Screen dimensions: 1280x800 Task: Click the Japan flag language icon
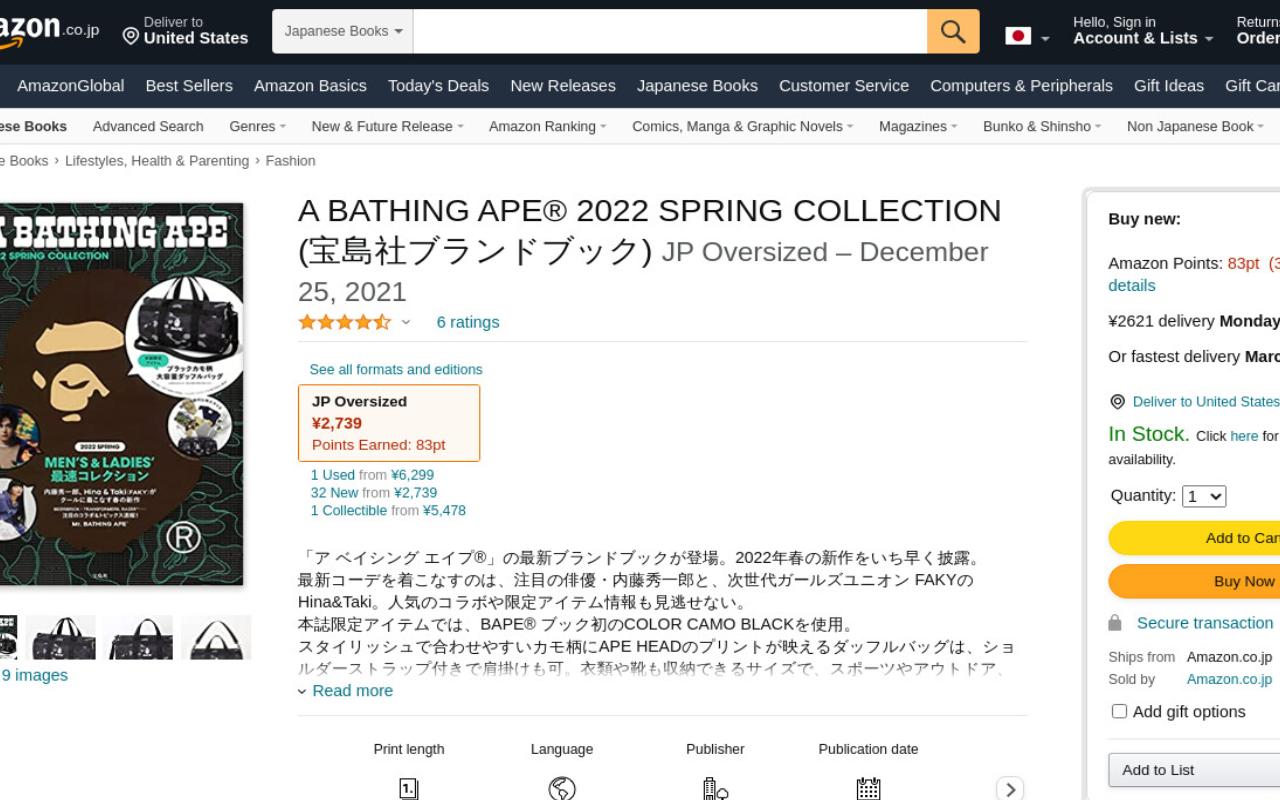click(1018, 37)
